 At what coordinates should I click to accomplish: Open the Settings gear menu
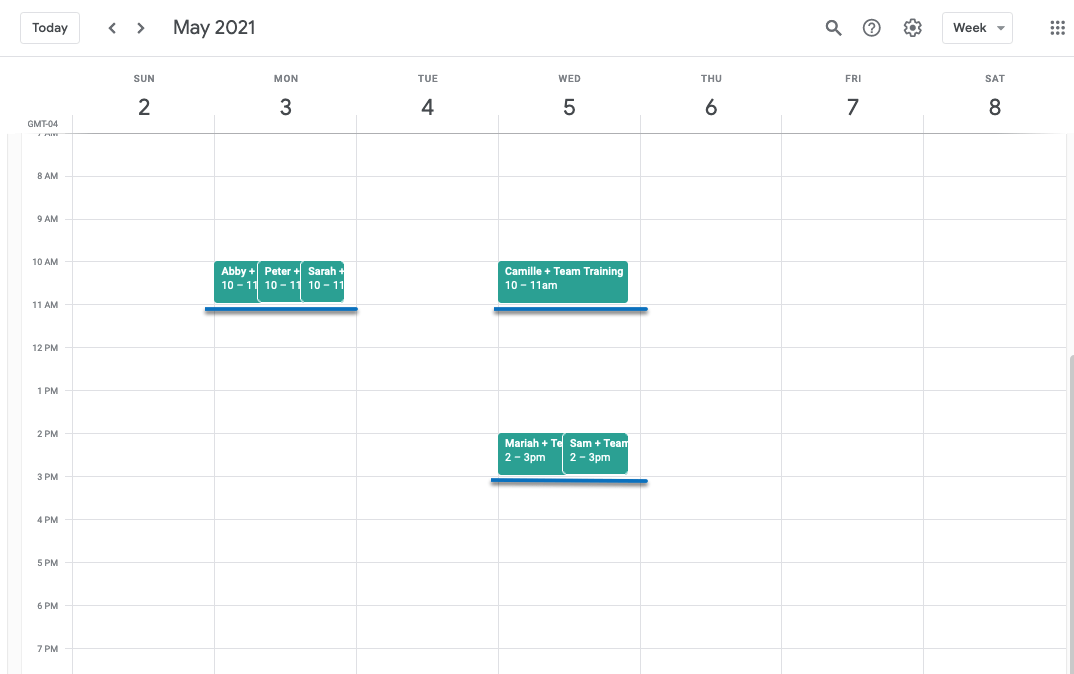pos(912,28)
